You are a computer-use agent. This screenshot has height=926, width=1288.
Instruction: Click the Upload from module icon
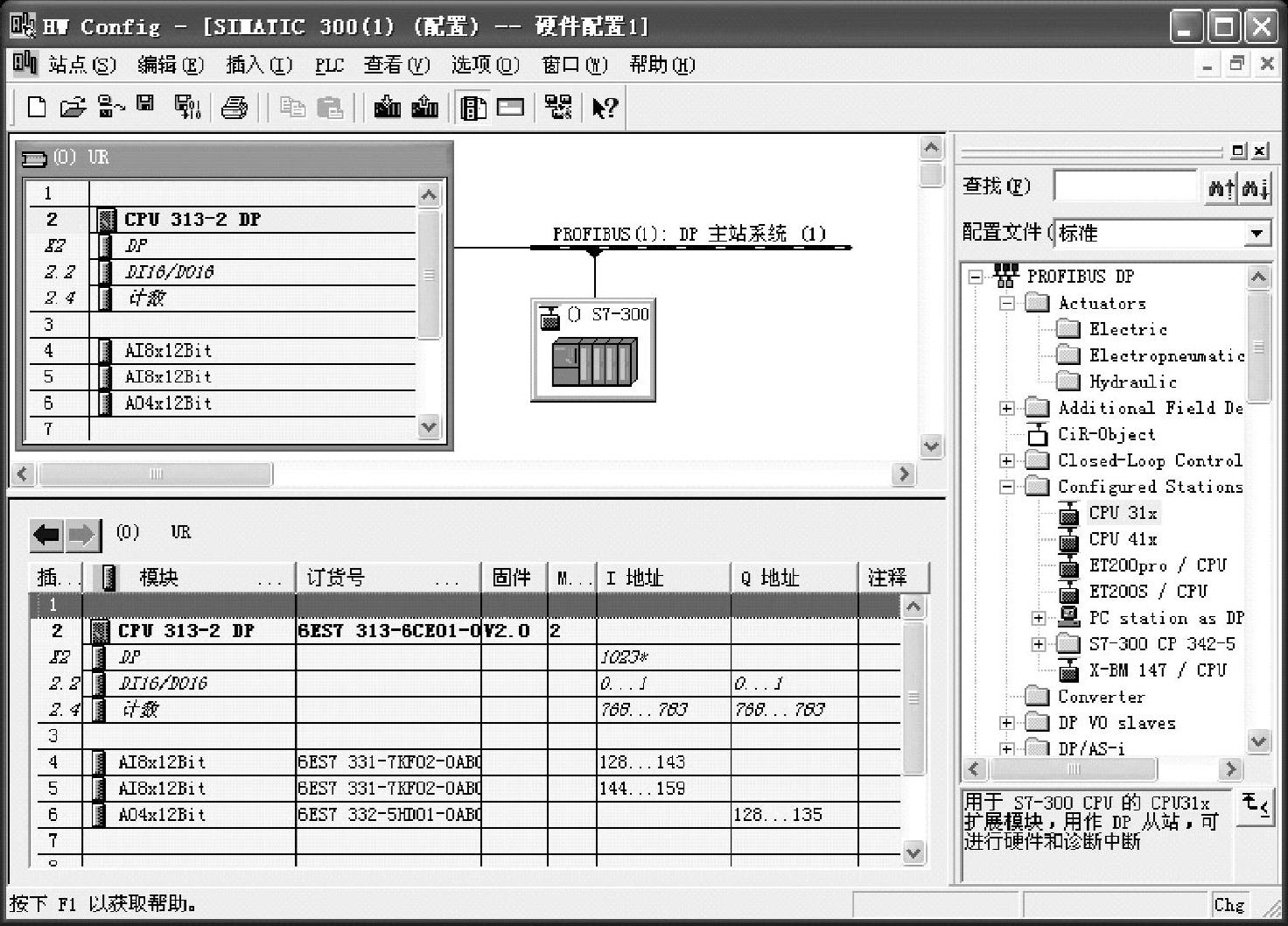click(x=424, y=107)
